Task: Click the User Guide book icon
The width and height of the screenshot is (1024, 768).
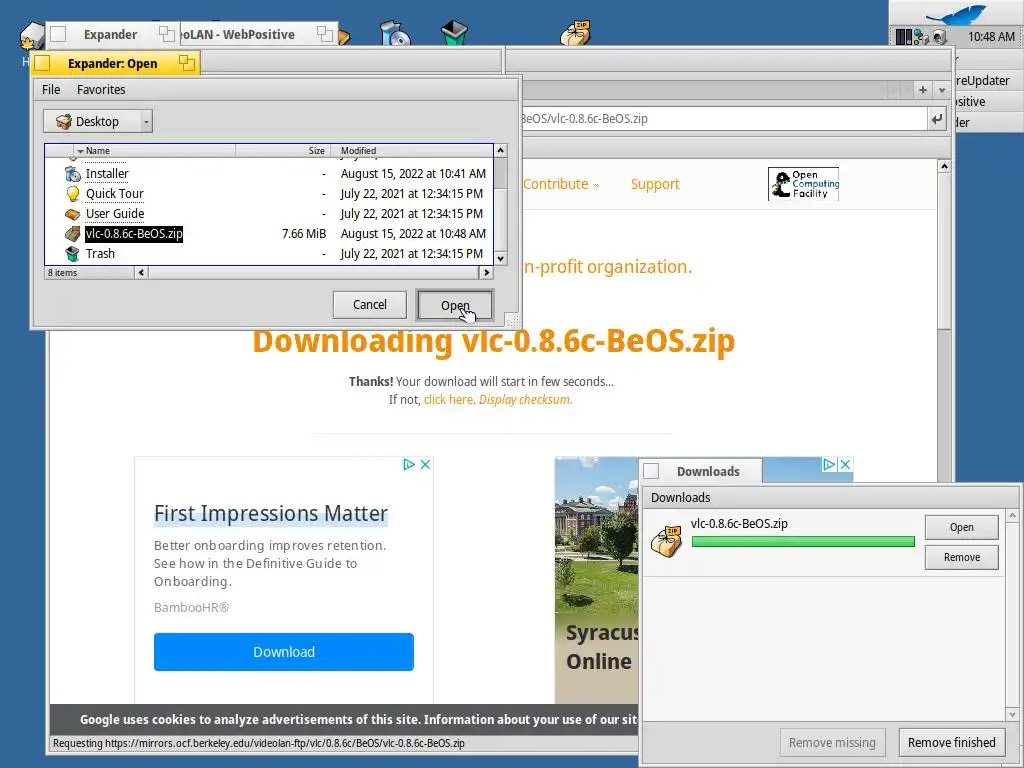Action: (72, 214)
